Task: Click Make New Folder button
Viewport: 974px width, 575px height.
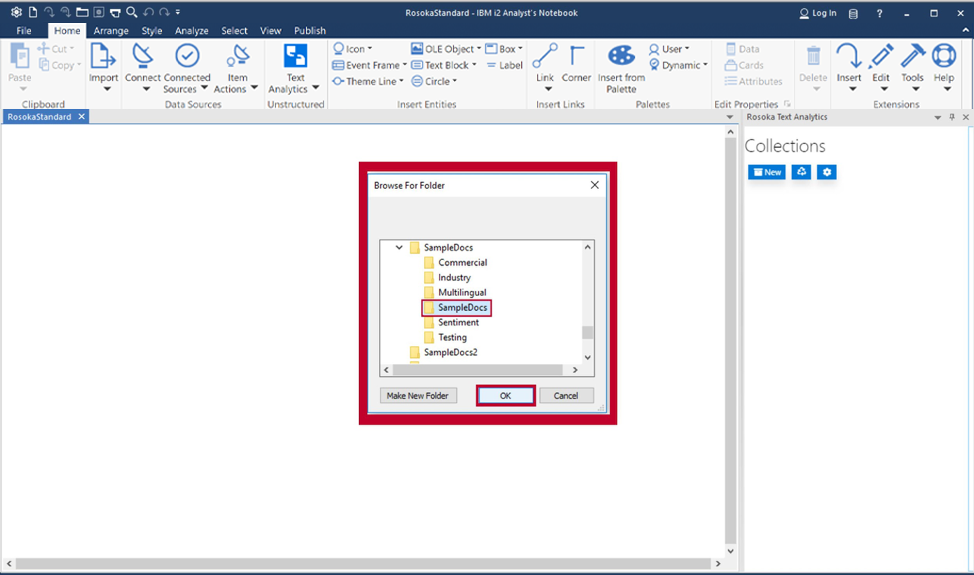Action: (418, 396)
